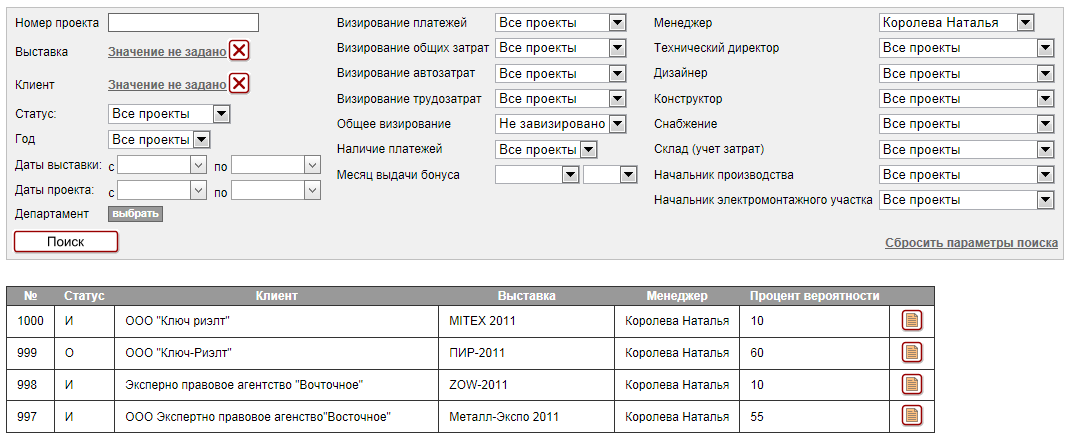This screenshot has width=1070, height=433.
Task: Clear the Выставка value with red X
Action: point(239,52)
